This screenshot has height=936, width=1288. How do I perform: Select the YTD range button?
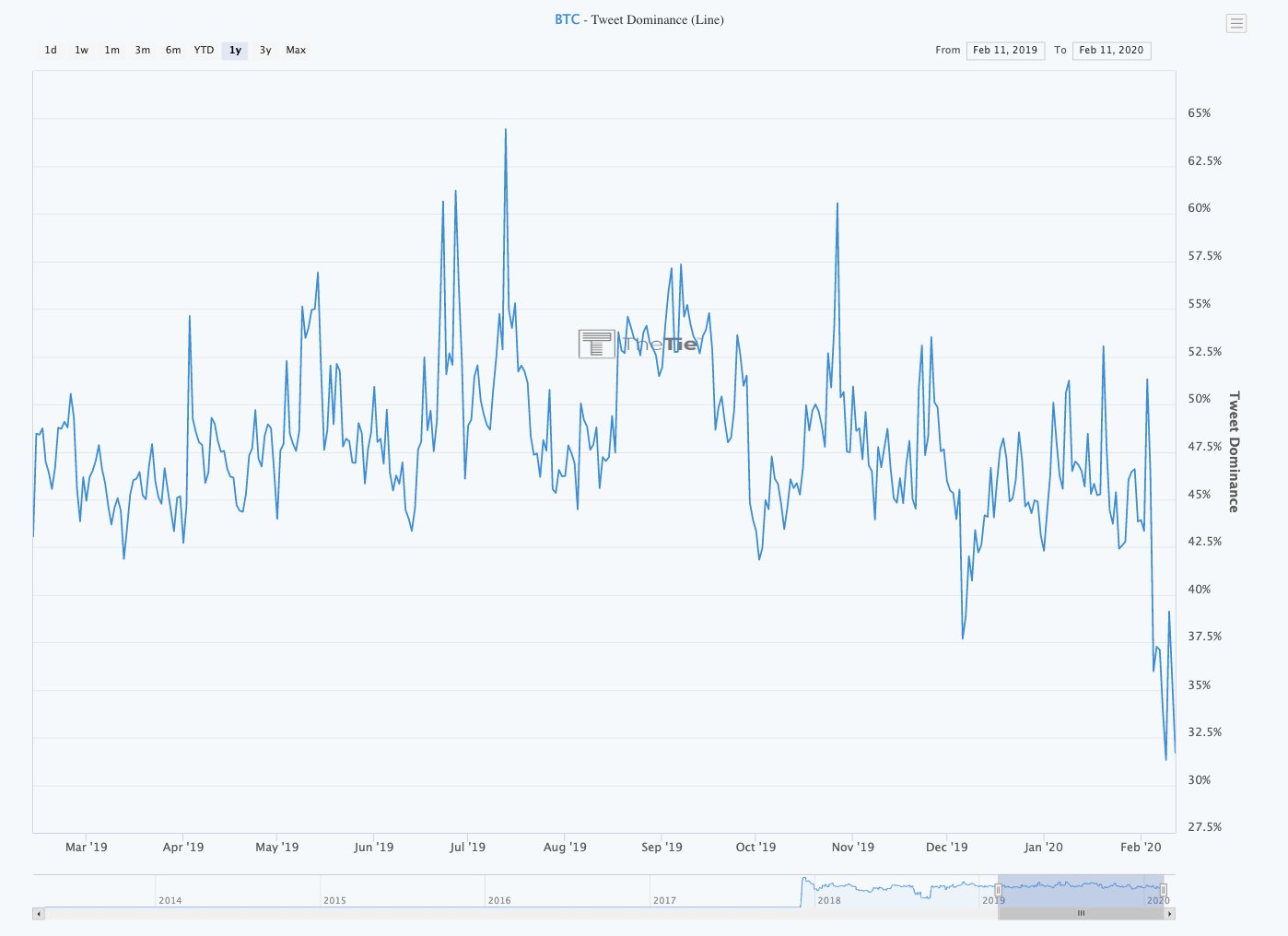coord(204,51)
